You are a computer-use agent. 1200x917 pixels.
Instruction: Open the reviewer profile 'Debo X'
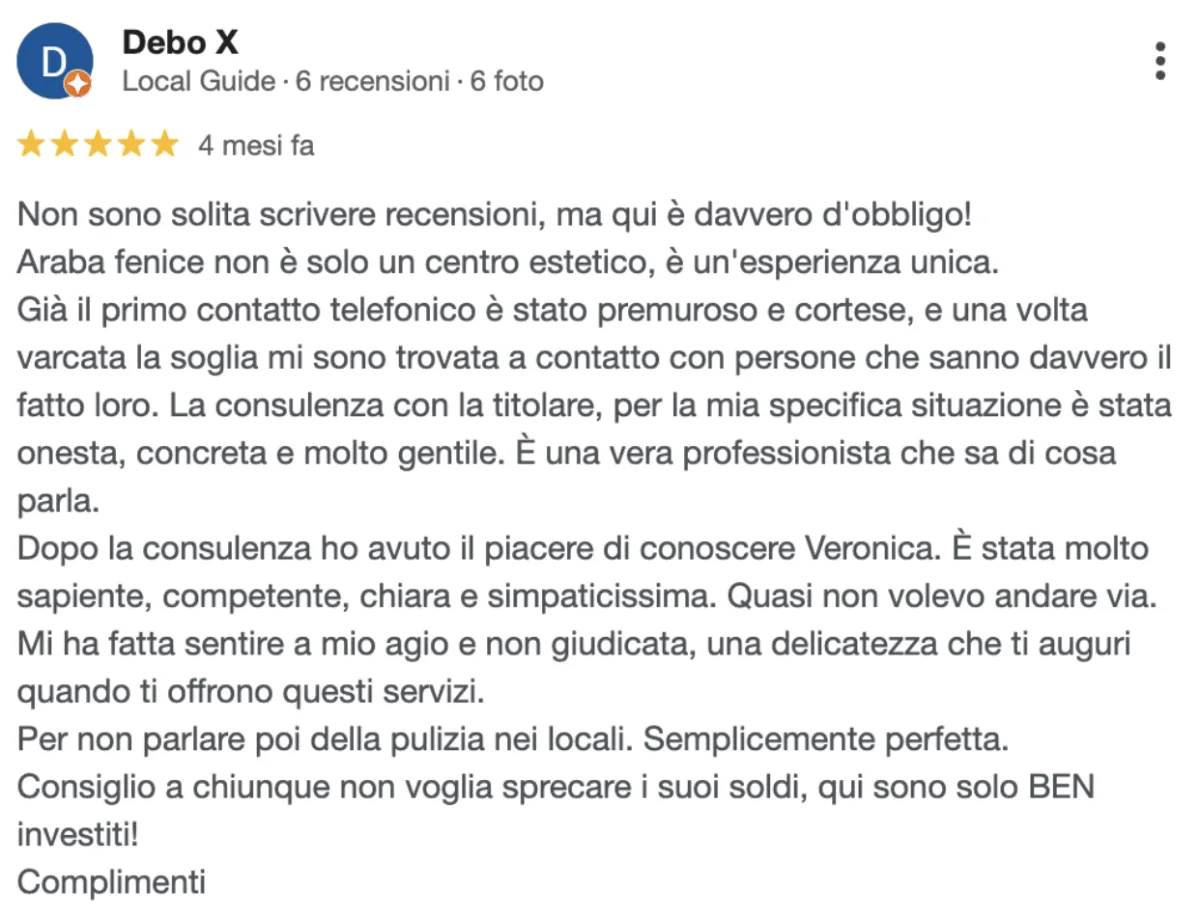[180, 43]
